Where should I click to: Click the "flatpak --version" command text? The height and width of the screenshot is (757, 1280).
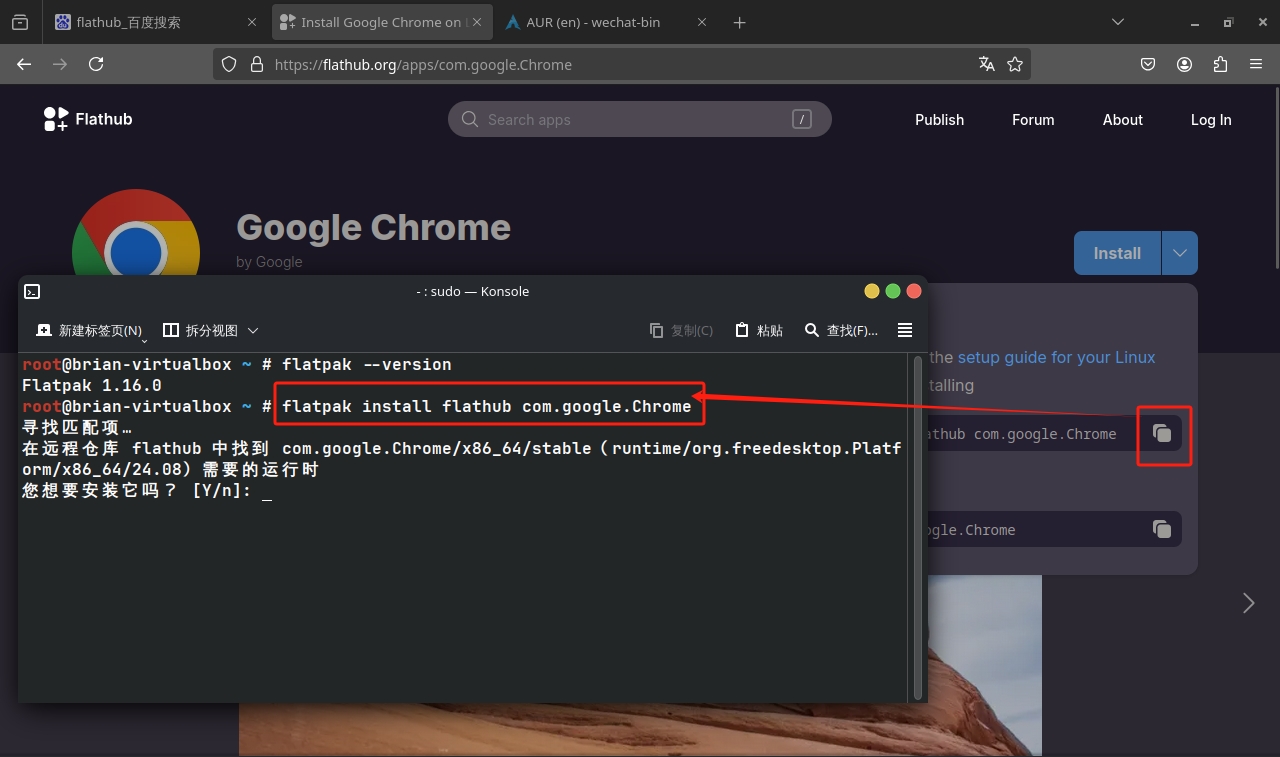coord(367,364)
